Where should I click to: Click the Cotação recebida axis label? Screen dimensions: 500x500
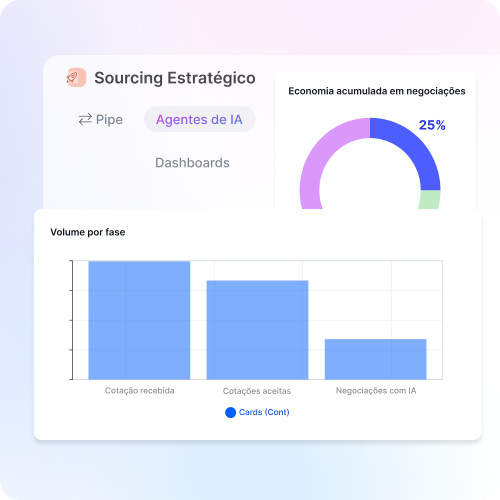[139, 391]
